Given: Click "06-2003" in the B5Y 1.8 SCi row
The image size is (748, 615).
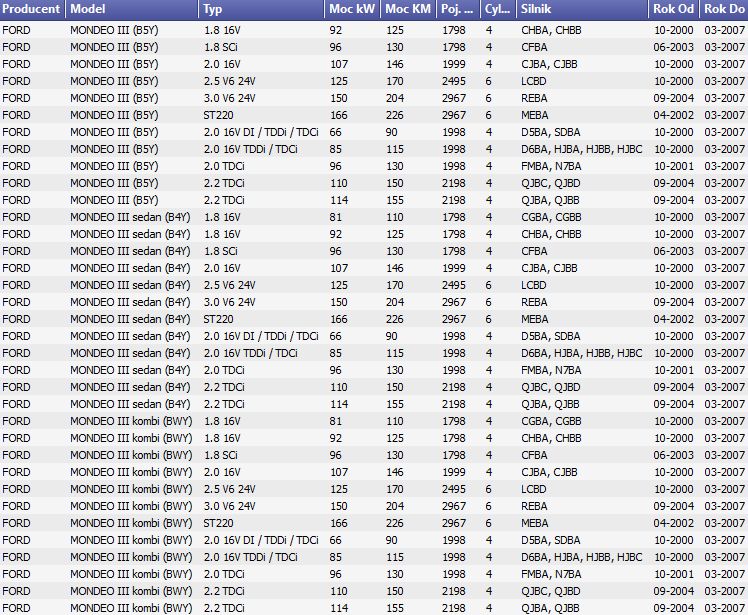Looking at the screenshot, I should pyautogui.click(x=673, y=47).
